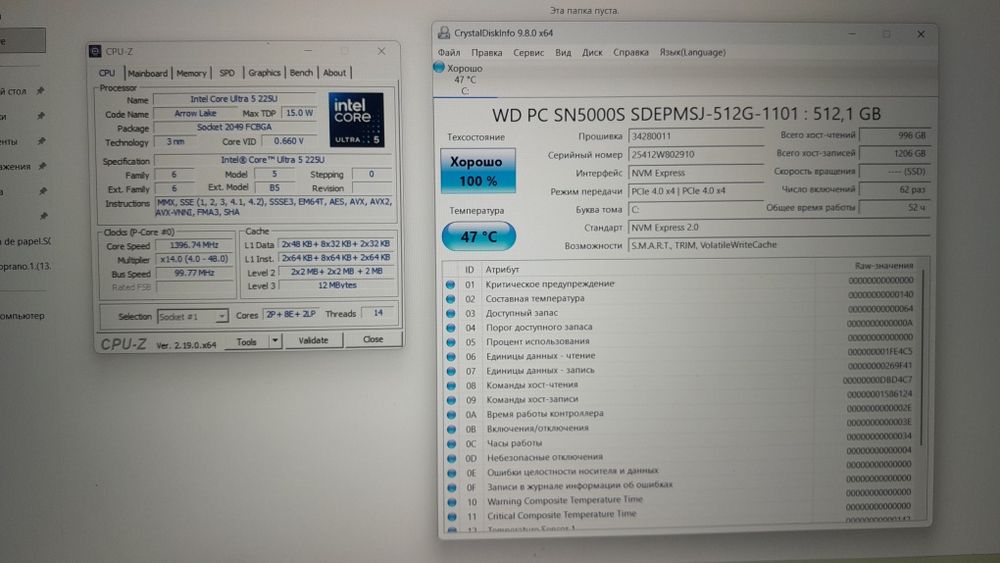This screenshot has width=1000, height=563.
Task: Open the Mainboard tab in CPU-Z
Action: pos(147,73)
